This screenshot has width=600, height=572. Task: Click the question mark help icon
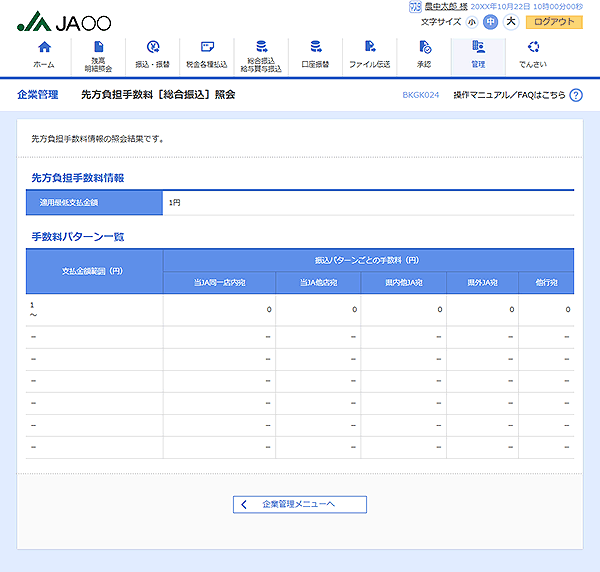point(576,95)
